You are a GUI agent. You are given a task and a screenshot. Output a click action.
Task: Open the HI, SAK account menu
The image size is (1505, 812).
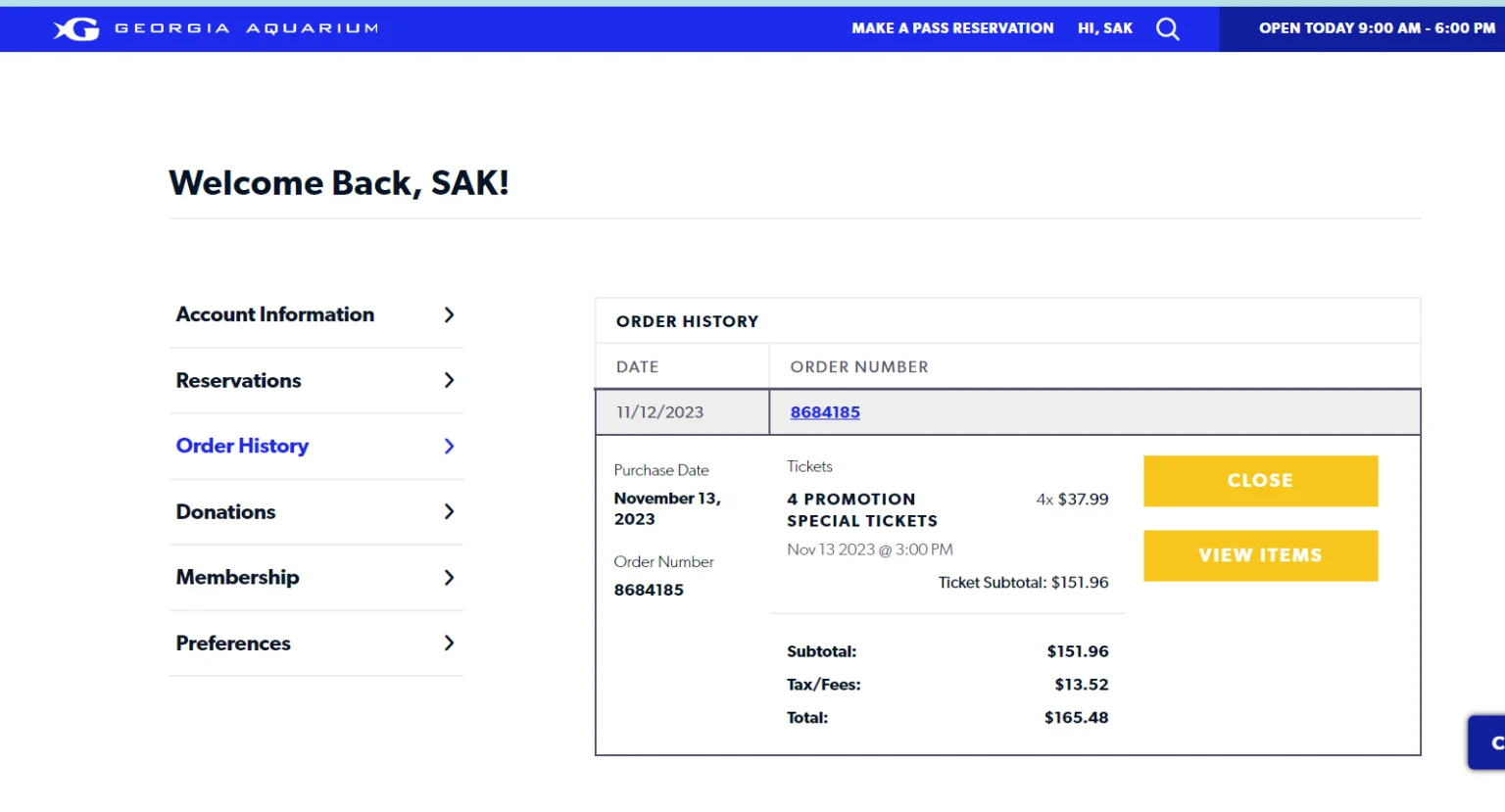click(1104, 28)
